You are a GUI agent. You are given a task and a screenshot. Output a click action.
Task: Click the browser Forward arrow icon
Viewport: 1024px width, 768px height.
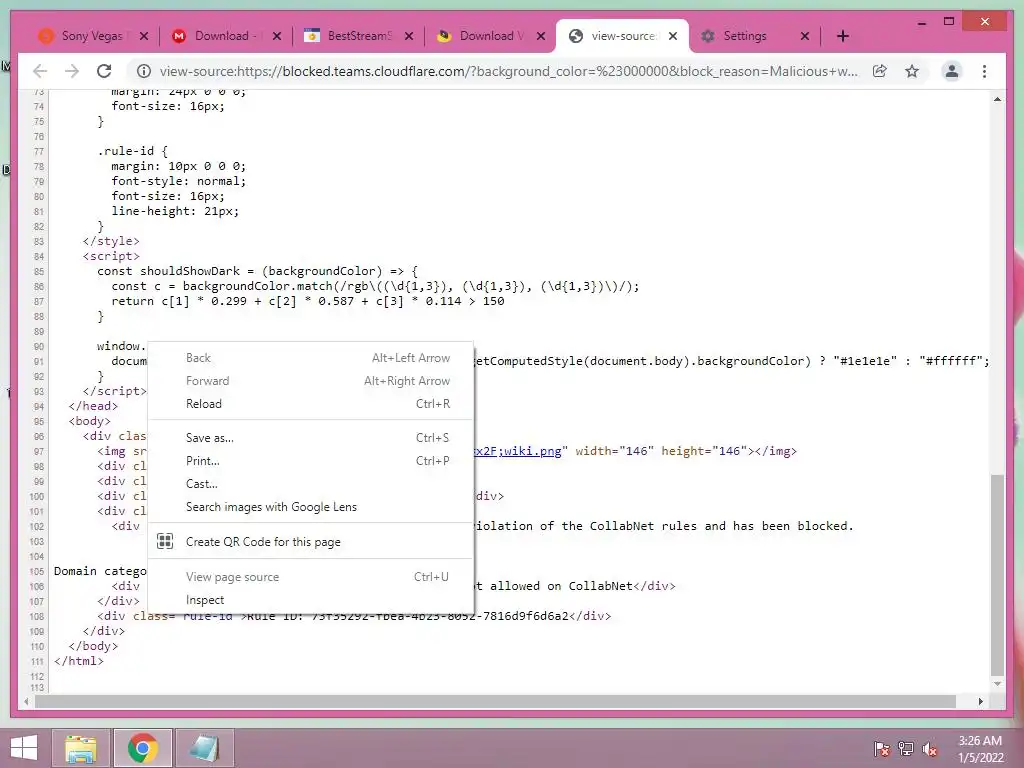coord(72,71)
